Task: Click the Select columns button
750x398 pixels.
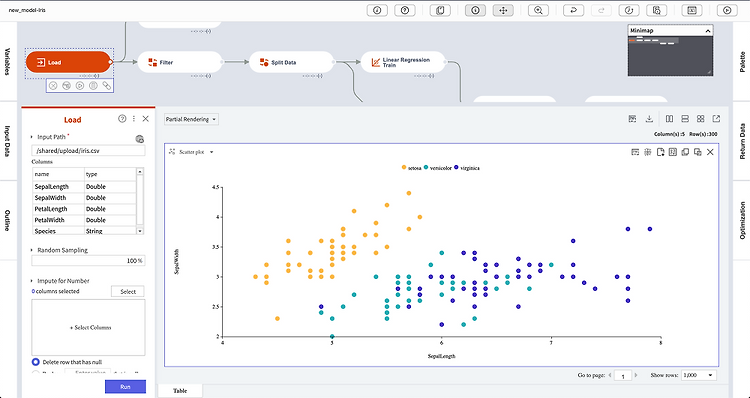Action: (x=128, y=291)
